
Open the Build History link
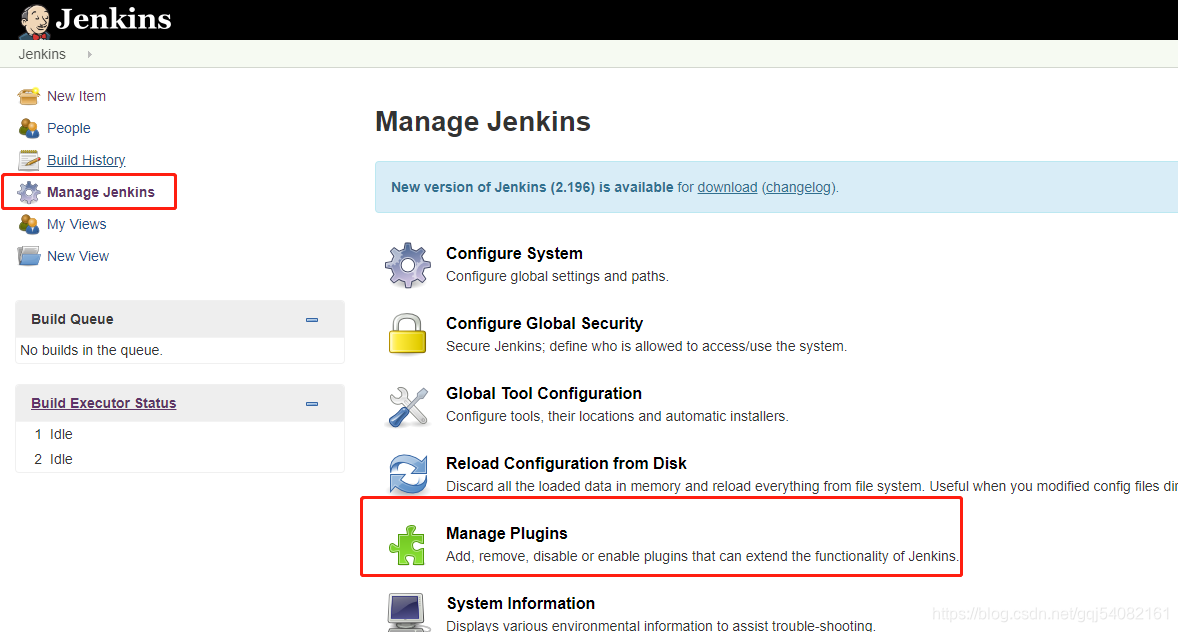coord(86,160)
